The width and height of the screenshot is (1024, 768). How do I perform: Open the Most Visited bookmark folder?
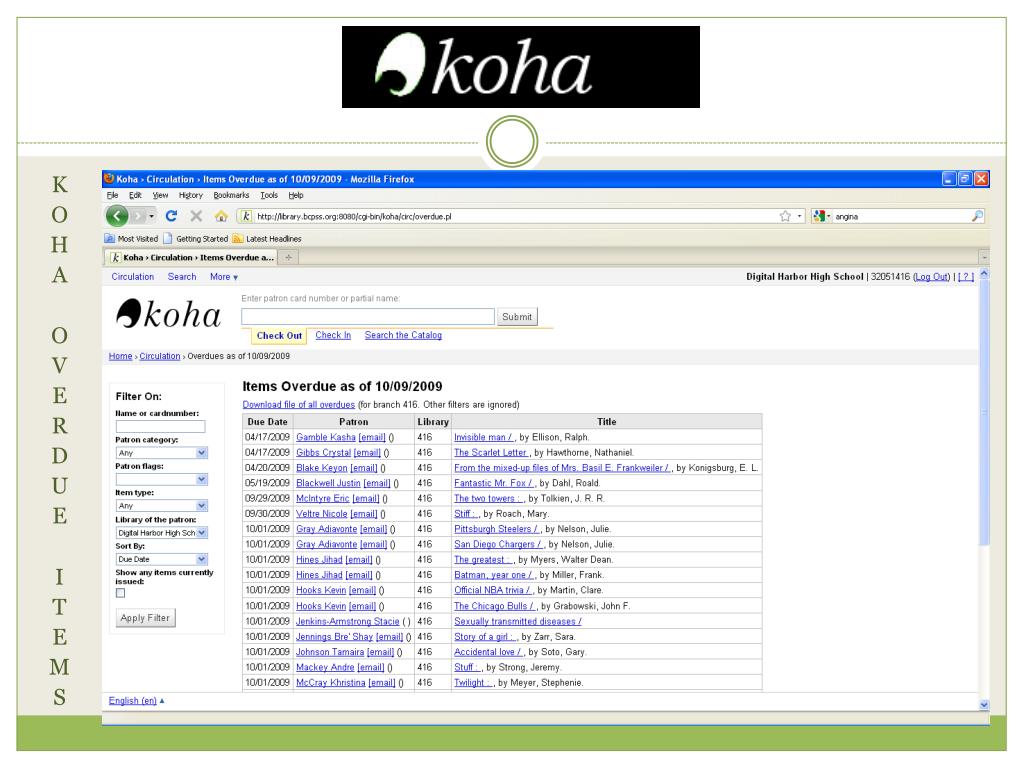click(131, 239)
